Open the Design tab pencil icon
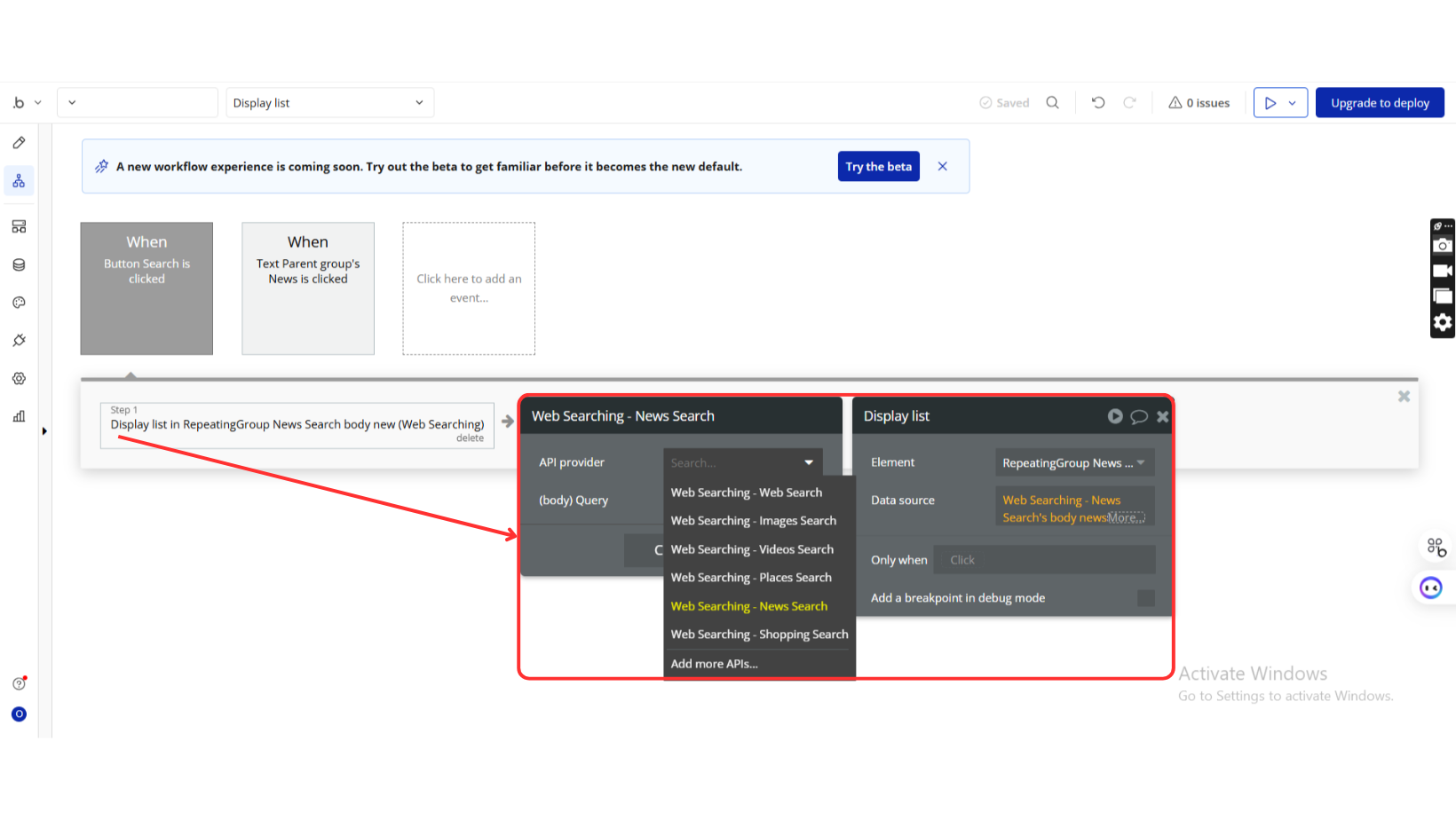Screen dimensions: 1456x820 19,143
